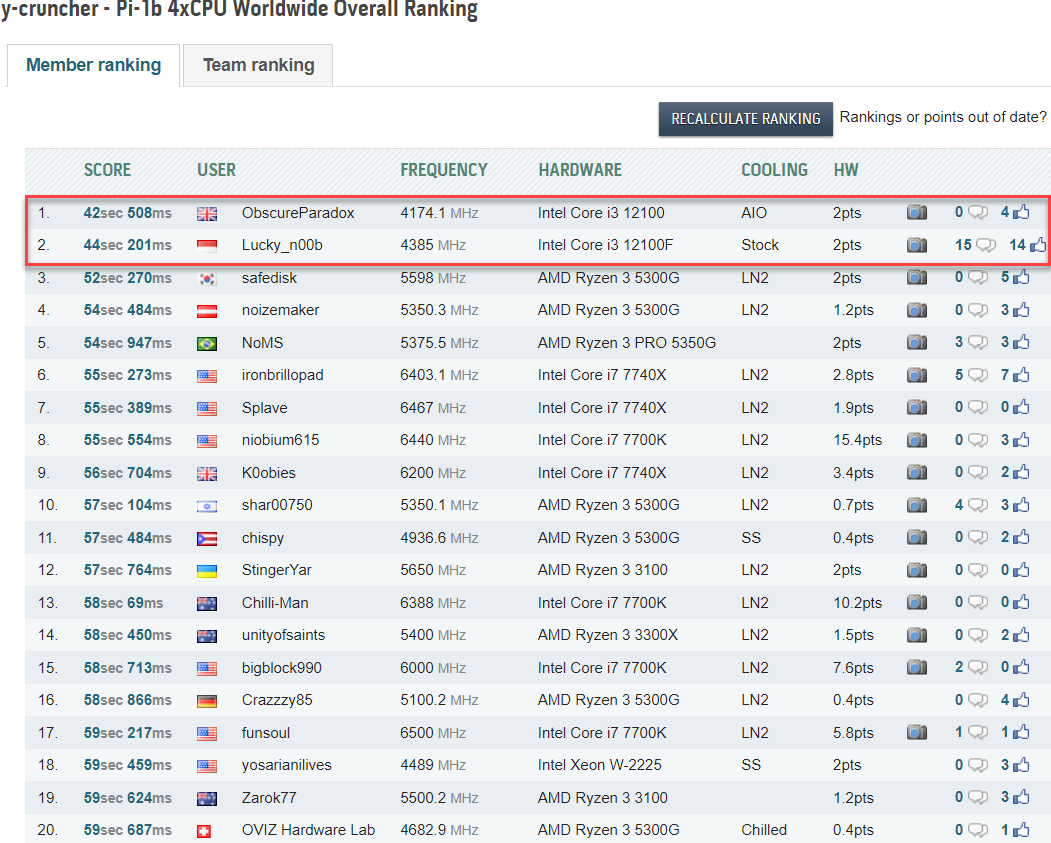Click the camera icon for funsoul's submission
1051x843 pixels.
pos(916,733)
